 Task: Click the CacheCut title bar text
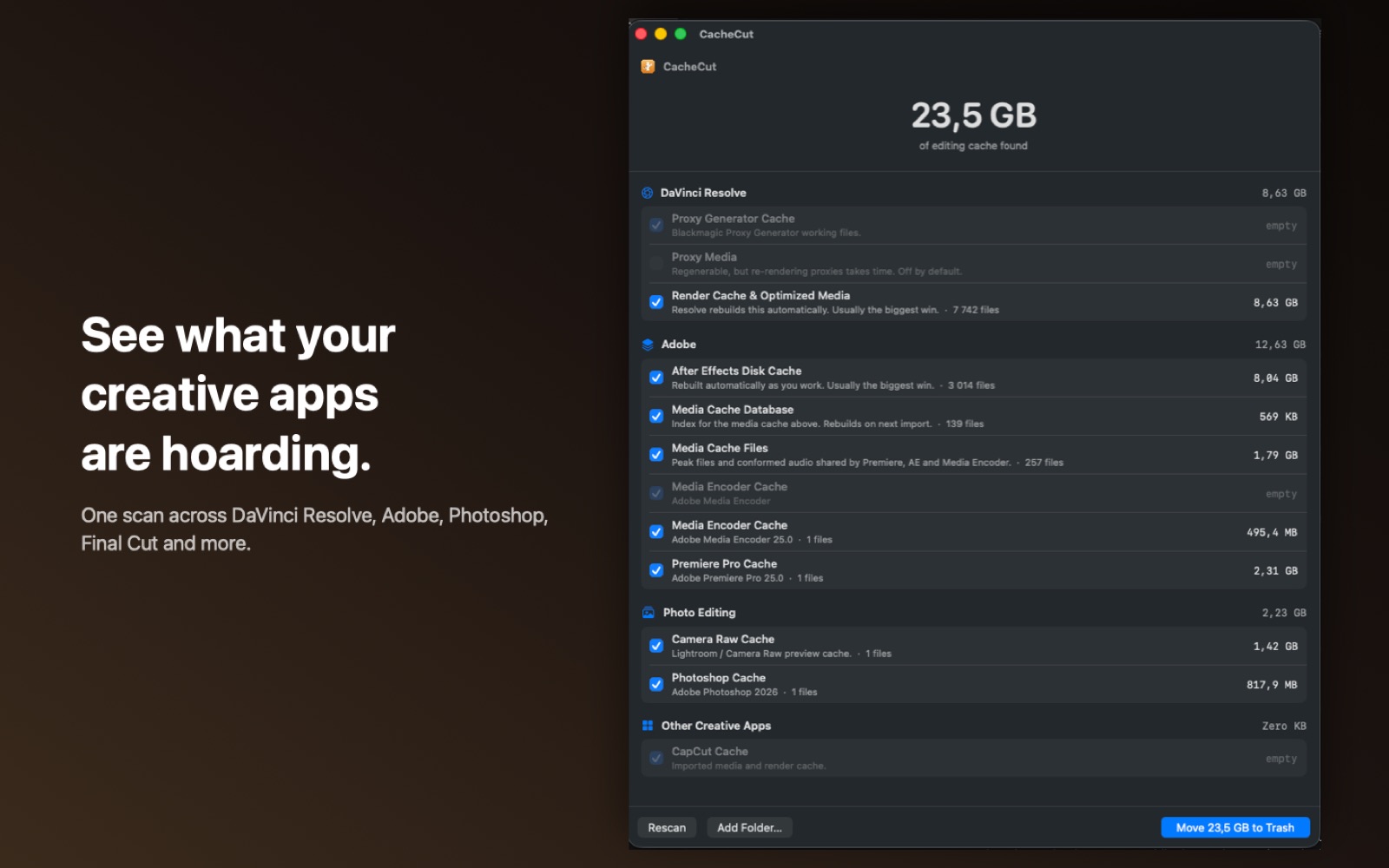tap(726, 35)
